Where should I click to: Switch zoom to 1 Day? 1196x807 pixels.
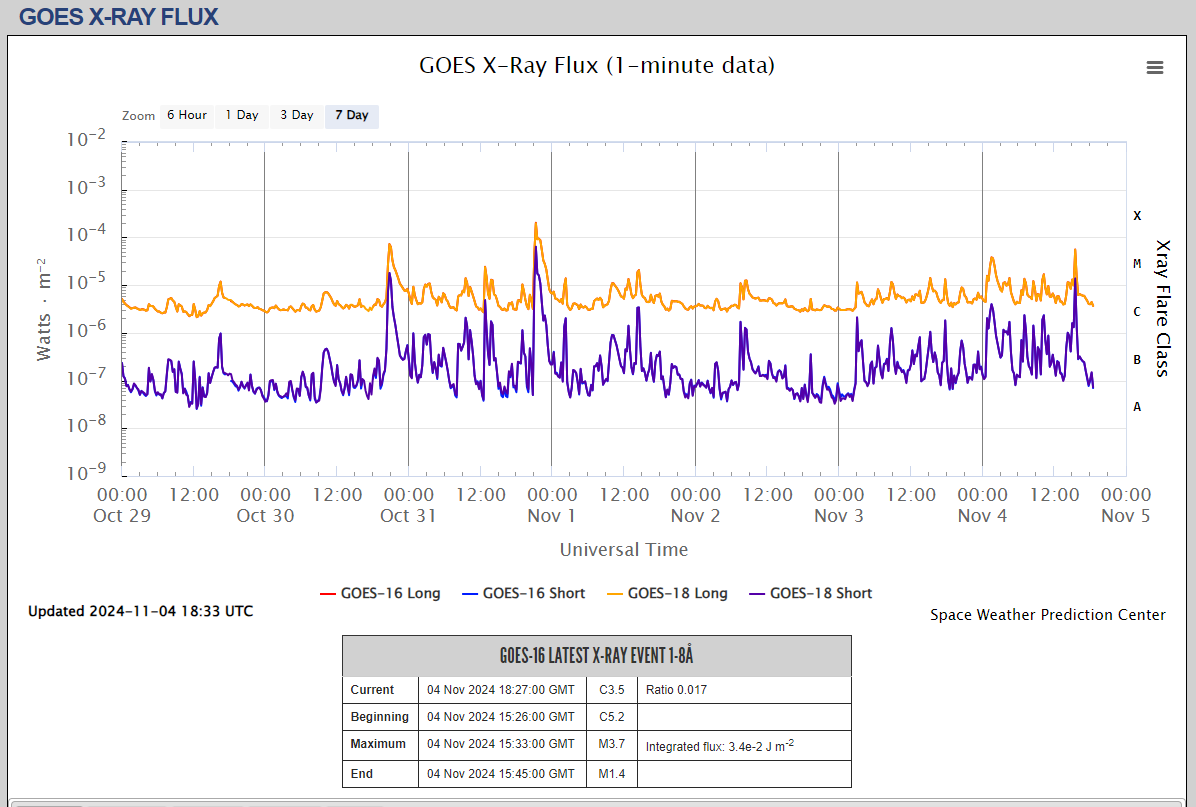coord(241,115)
